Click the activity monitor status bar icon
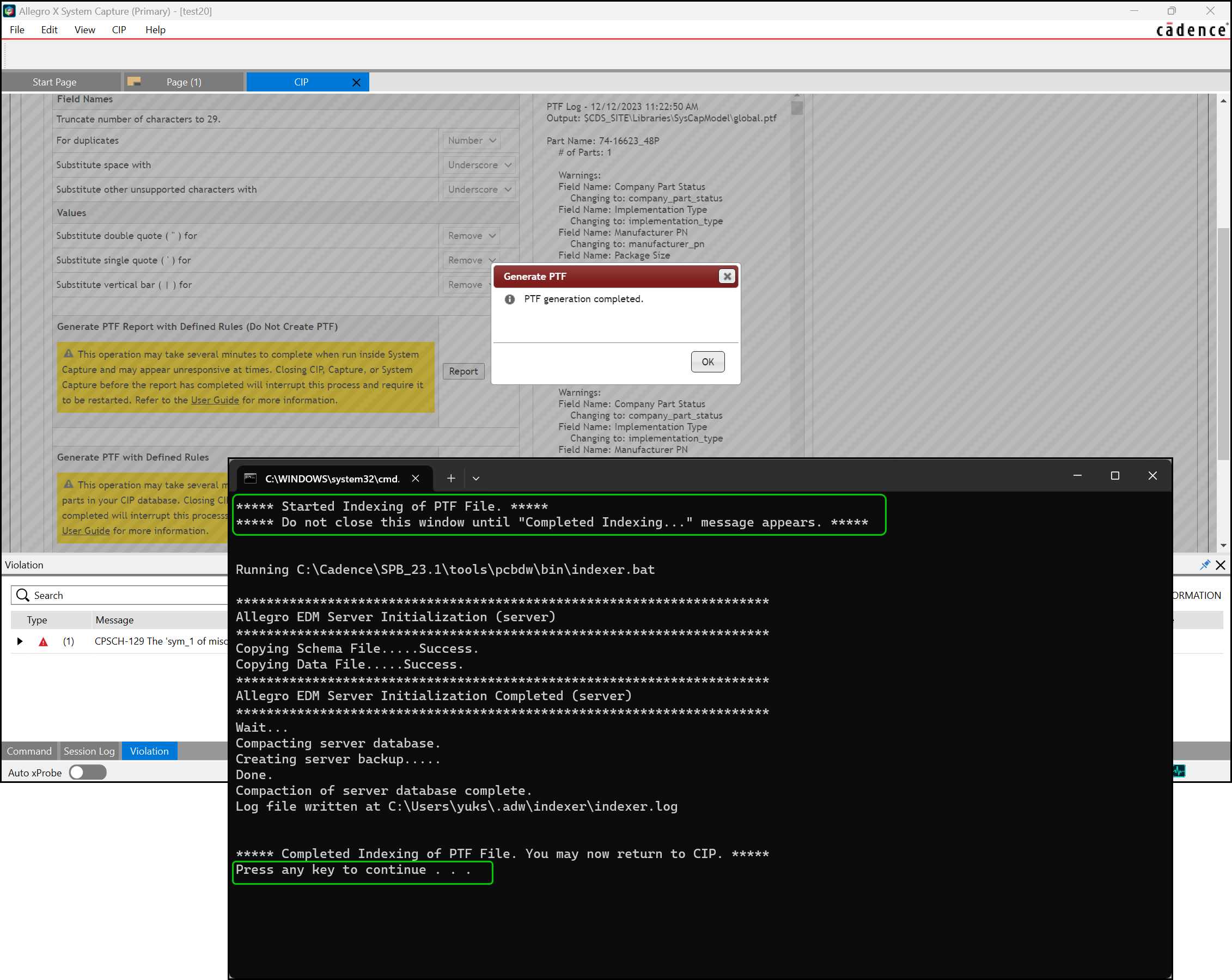This screenshot has height=980, width=1232. point(1179,771)
